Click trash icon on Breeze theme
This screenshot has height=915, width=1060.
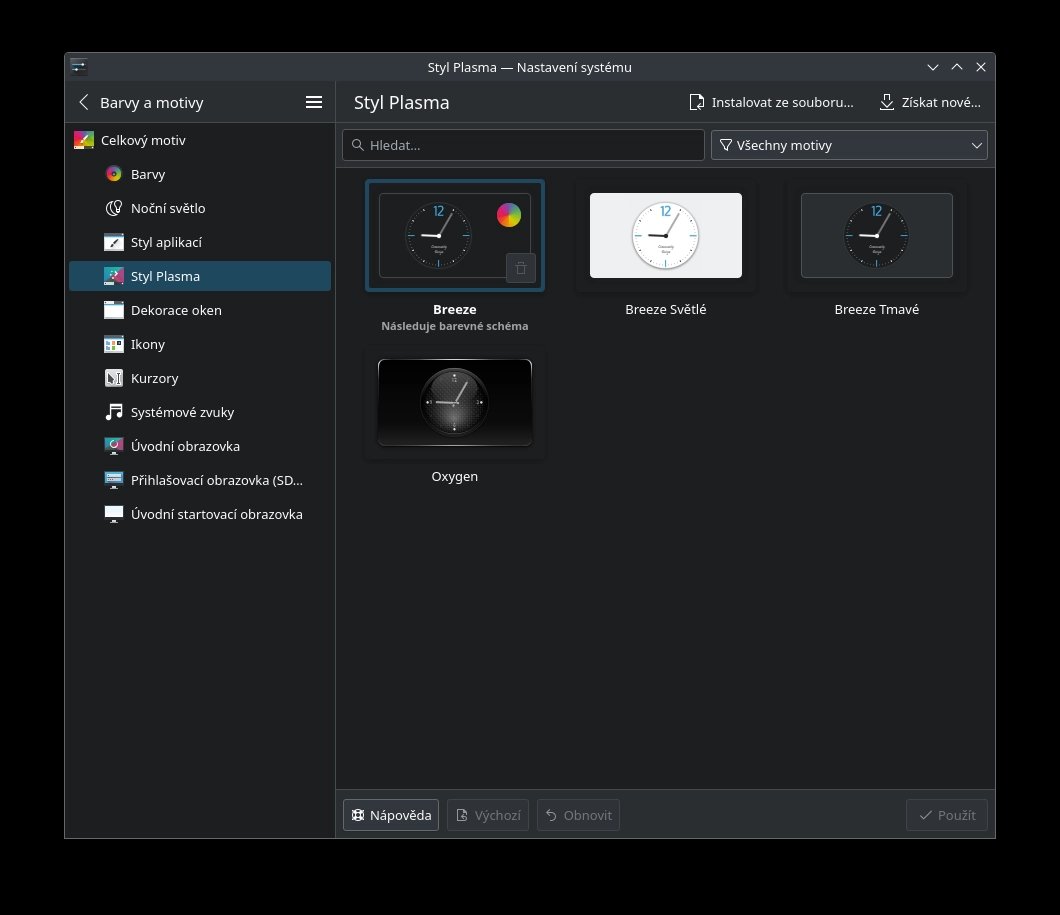coord(521,268)
